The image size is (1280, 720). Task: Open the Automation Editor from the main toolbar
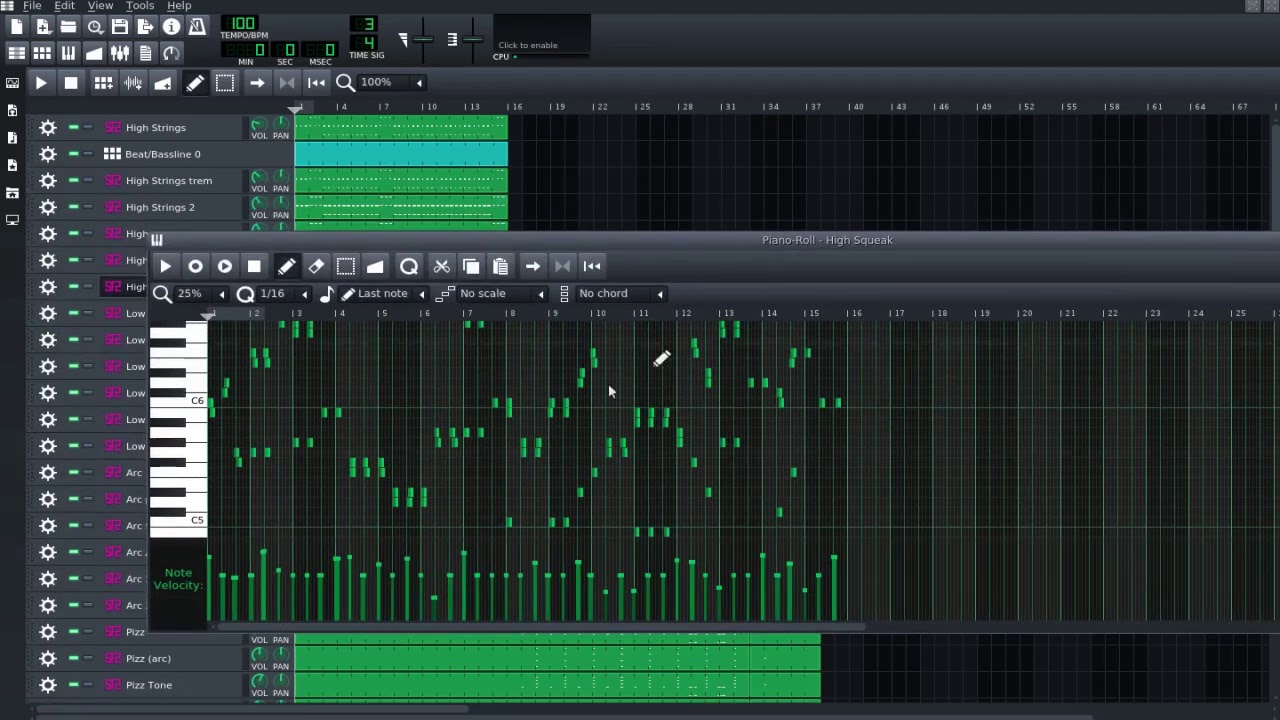click(x=94, y=53)
